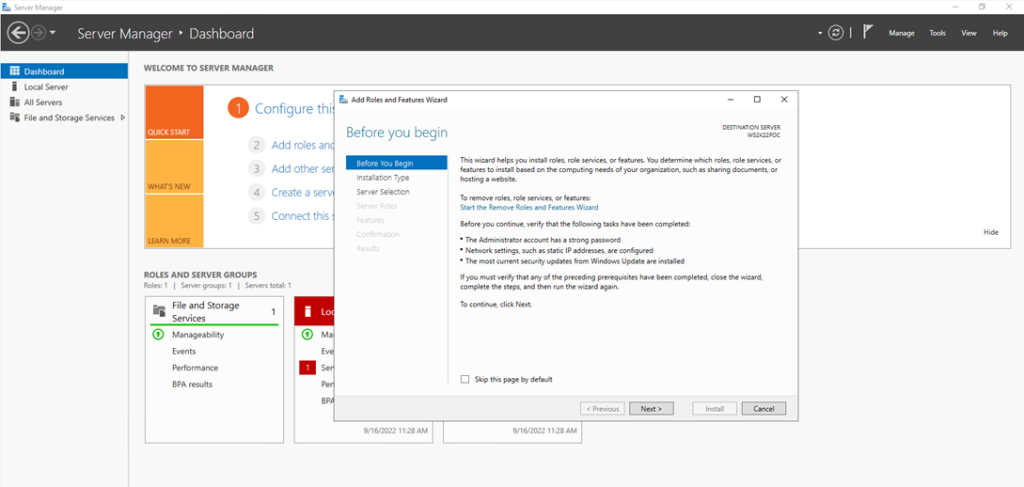
Task: Select the Local Server sidebar icon
Action: coord(15,87)
